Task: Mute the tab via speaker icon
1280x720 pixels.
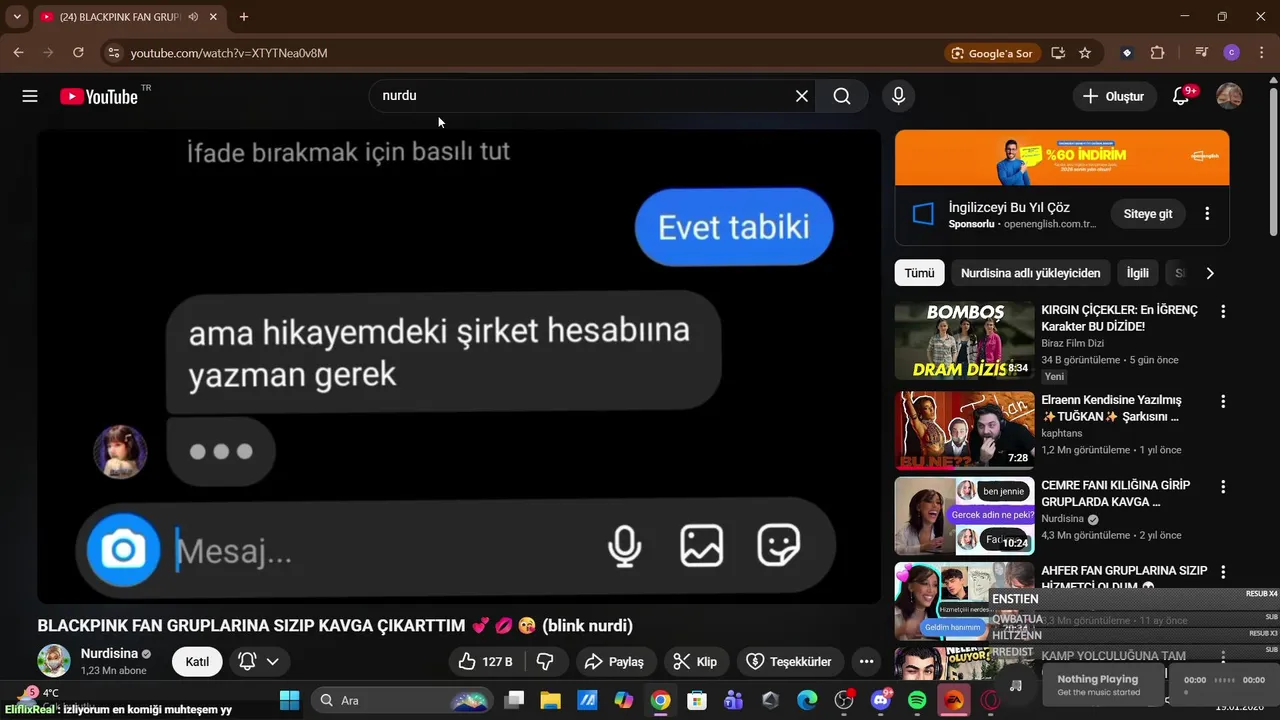Action: click(193, 17)
